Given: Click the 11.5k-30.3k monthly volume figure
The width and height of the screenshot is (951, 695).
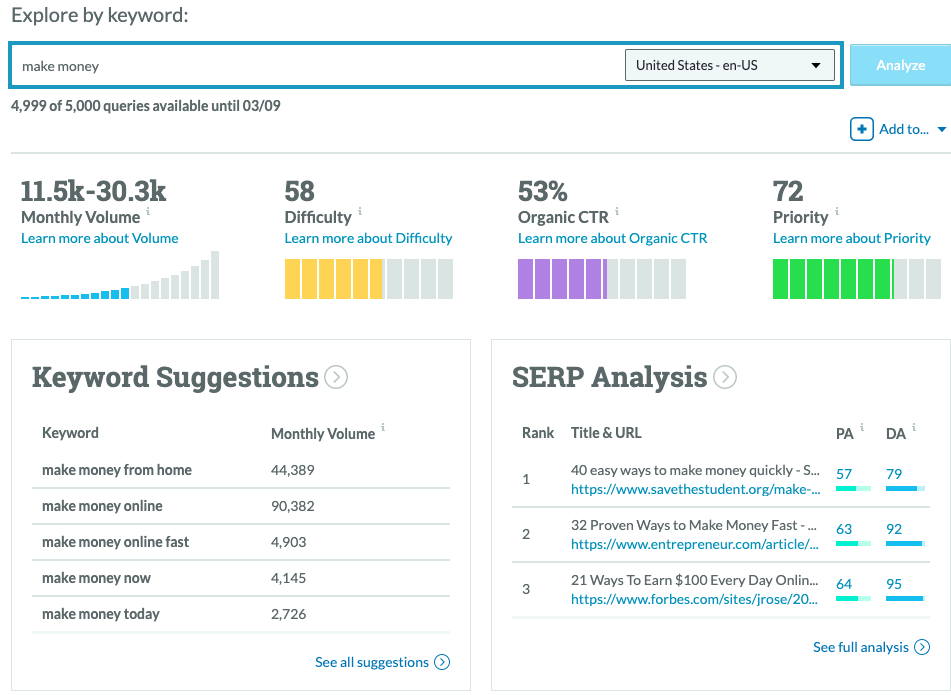Looking at the screenshot, I should pos(93,191).
